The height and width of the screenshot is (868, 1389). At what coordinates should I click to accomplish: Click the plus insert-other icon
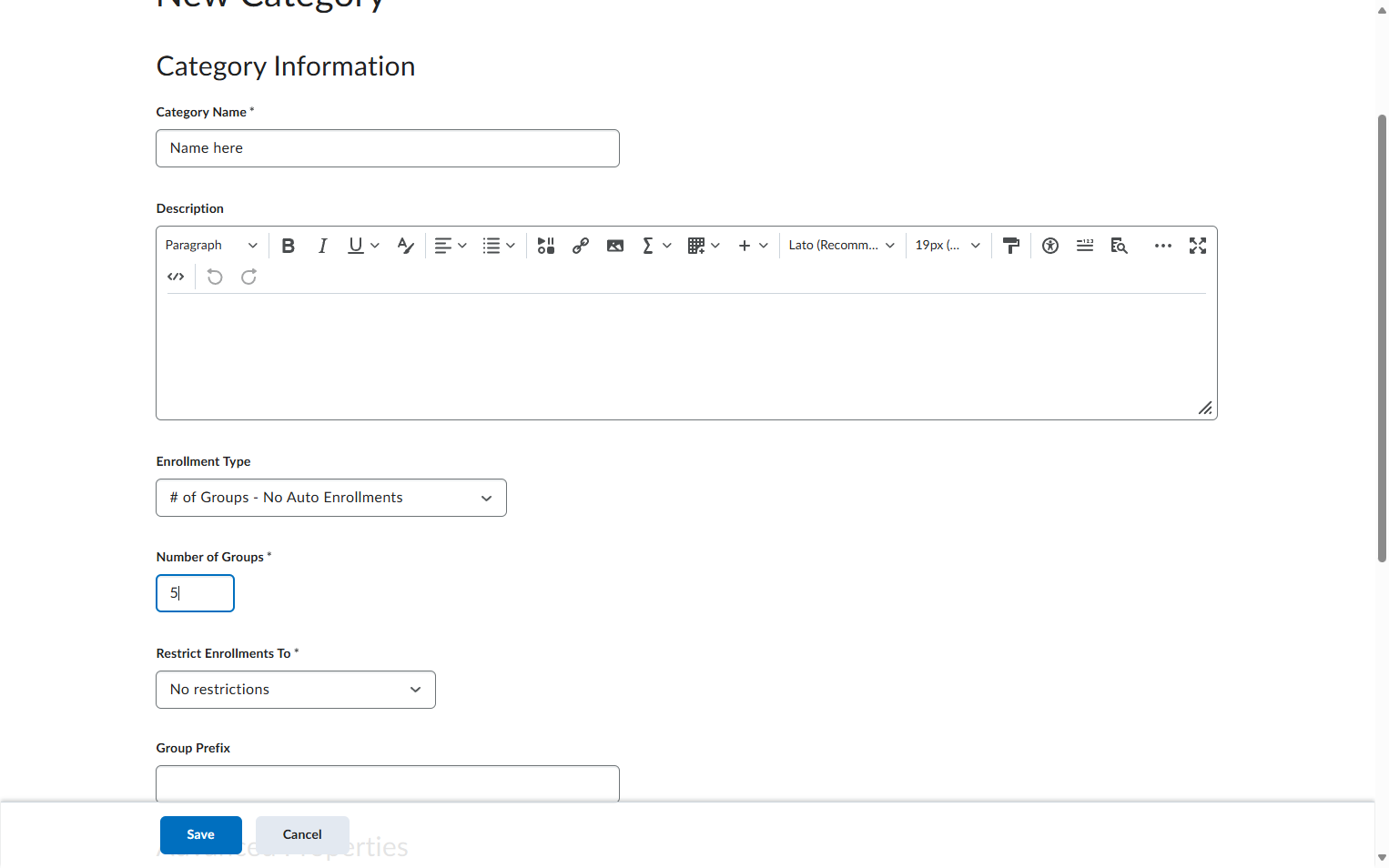tap(745, 246)
